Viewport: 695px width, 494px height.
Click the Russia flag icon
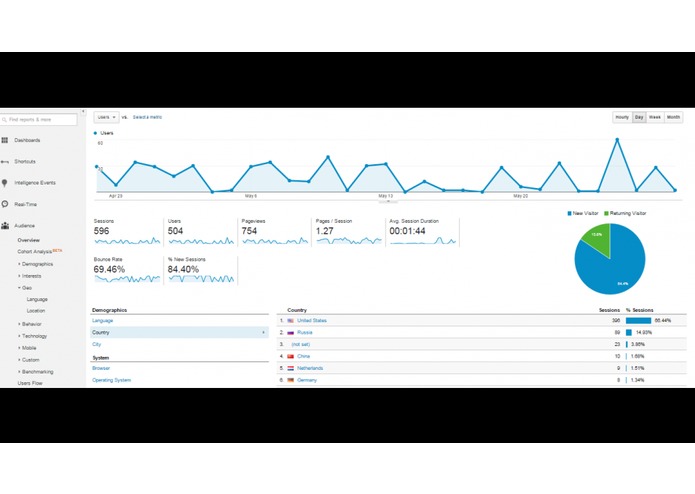[290, 332]
